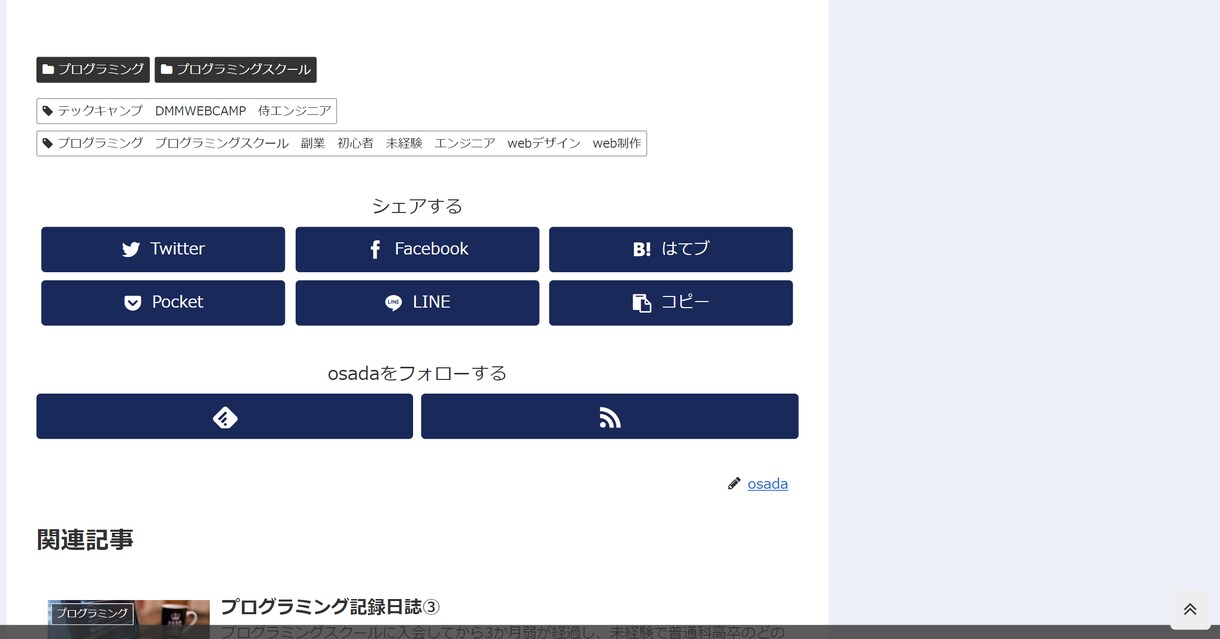1220x639 pixels.
Task: Open the 未経験 tag
Action: tap(404, 143)
